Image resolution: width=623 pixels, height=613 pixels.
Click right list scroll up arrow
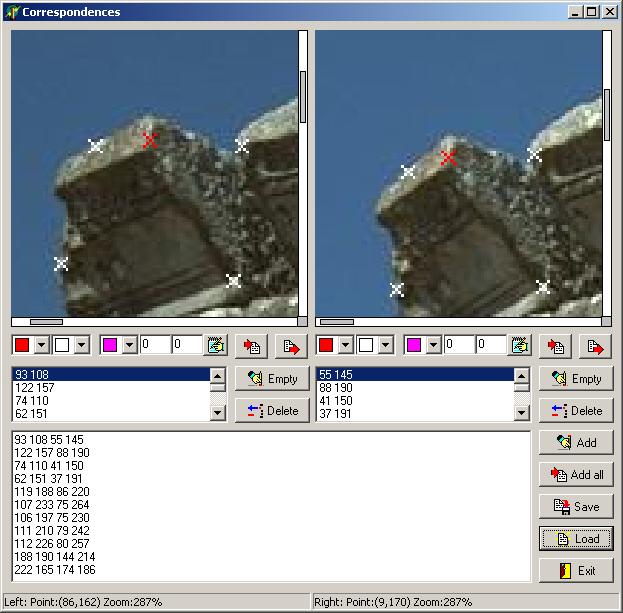522,375
